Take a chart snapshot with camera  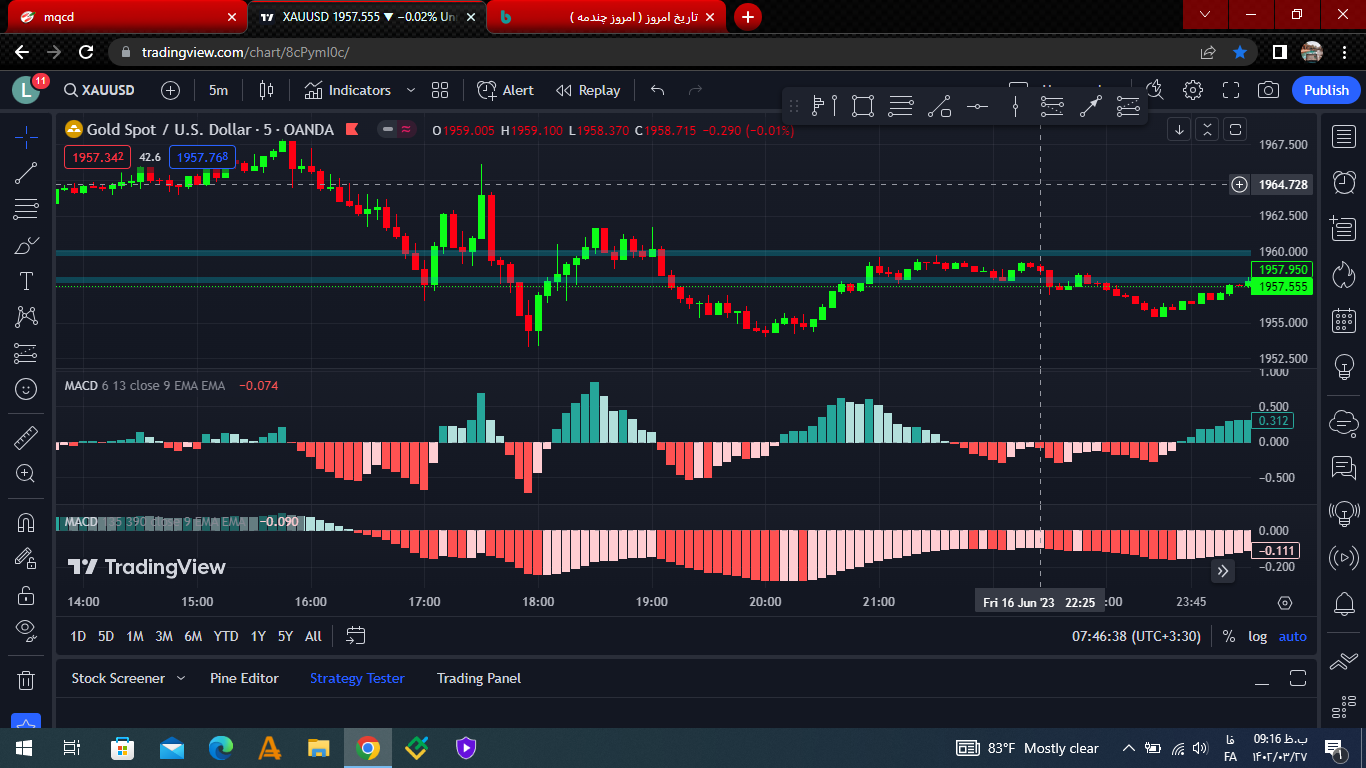point(1269,90)
